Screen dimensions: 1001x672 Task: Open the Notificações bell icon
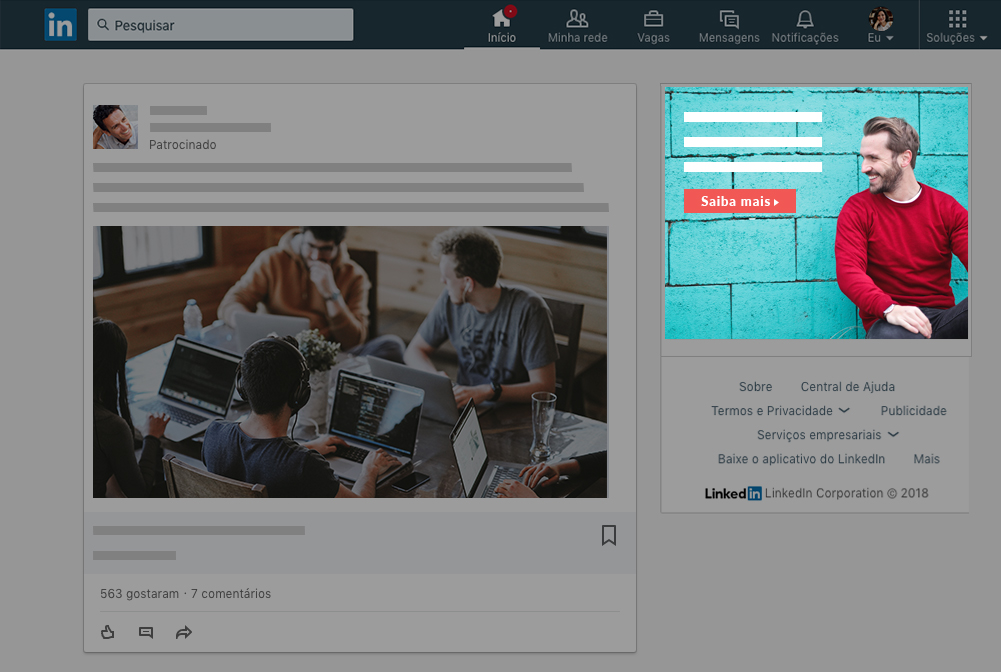(805, 19)
